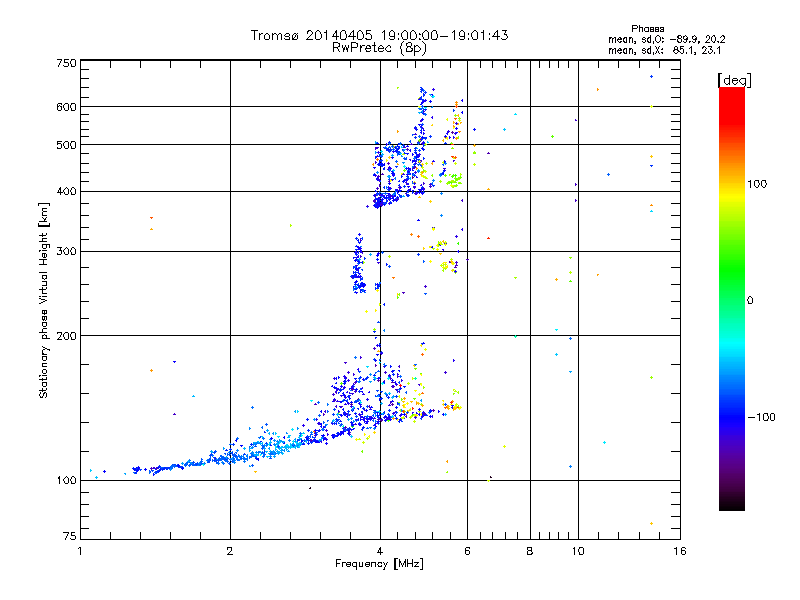Click the colorbar label '0'
This screenshot has height=600, width=800.
[x=749, y=301]
